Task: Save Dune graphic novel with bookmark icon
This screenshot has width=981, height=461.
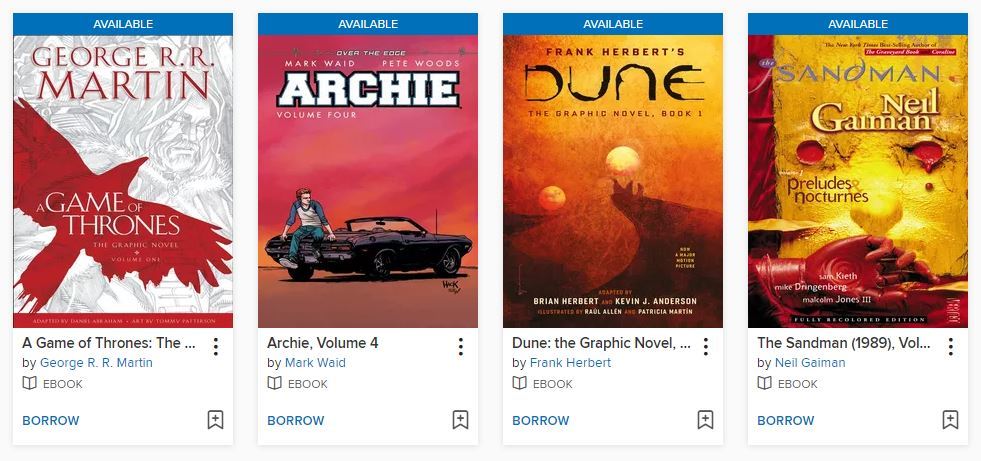Action: click(x=705, y=420)
